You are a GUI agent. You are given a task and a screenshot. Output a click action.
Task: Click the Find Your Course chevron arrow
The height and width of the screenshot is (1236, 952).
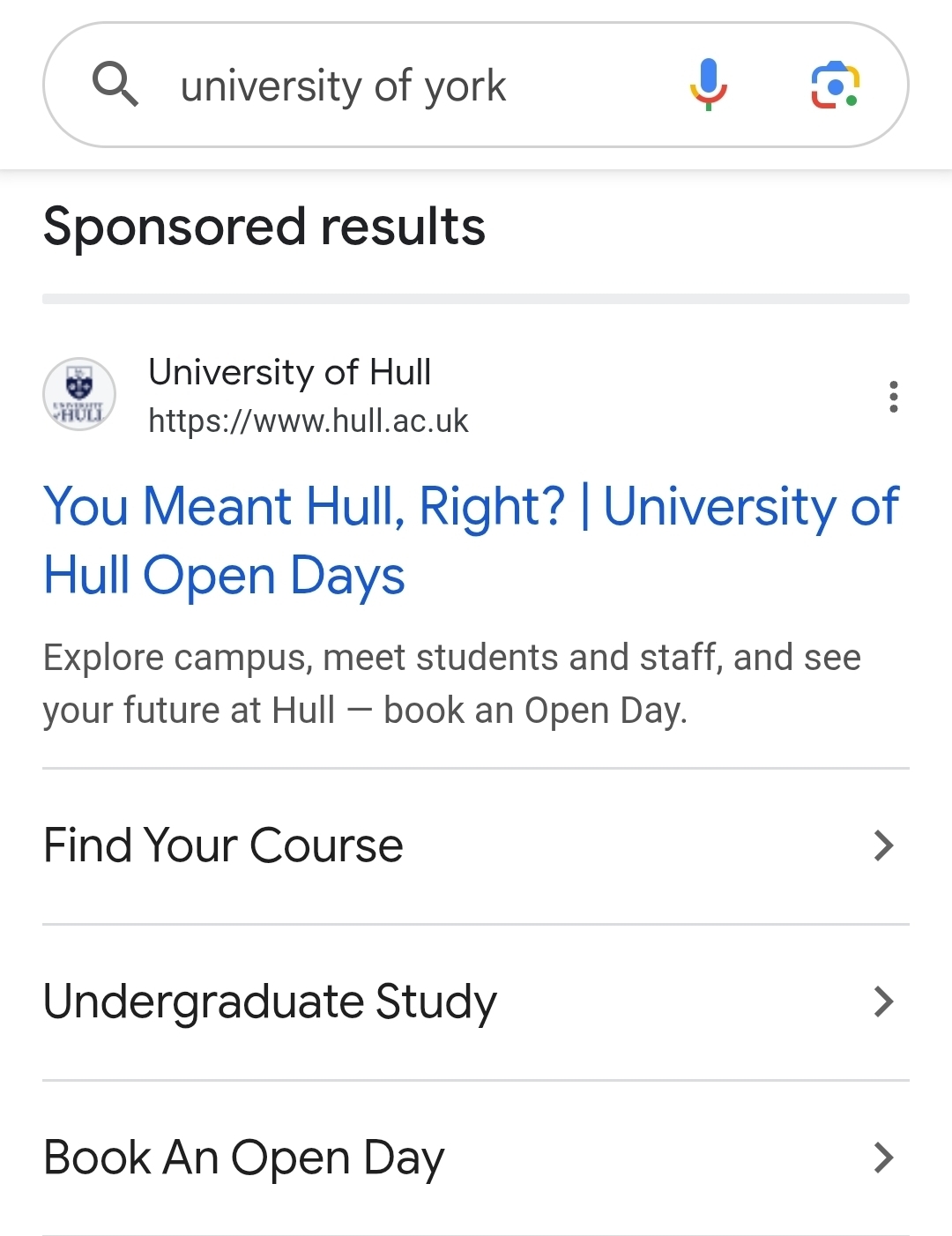pyautogui.click(x=883, y=845)
